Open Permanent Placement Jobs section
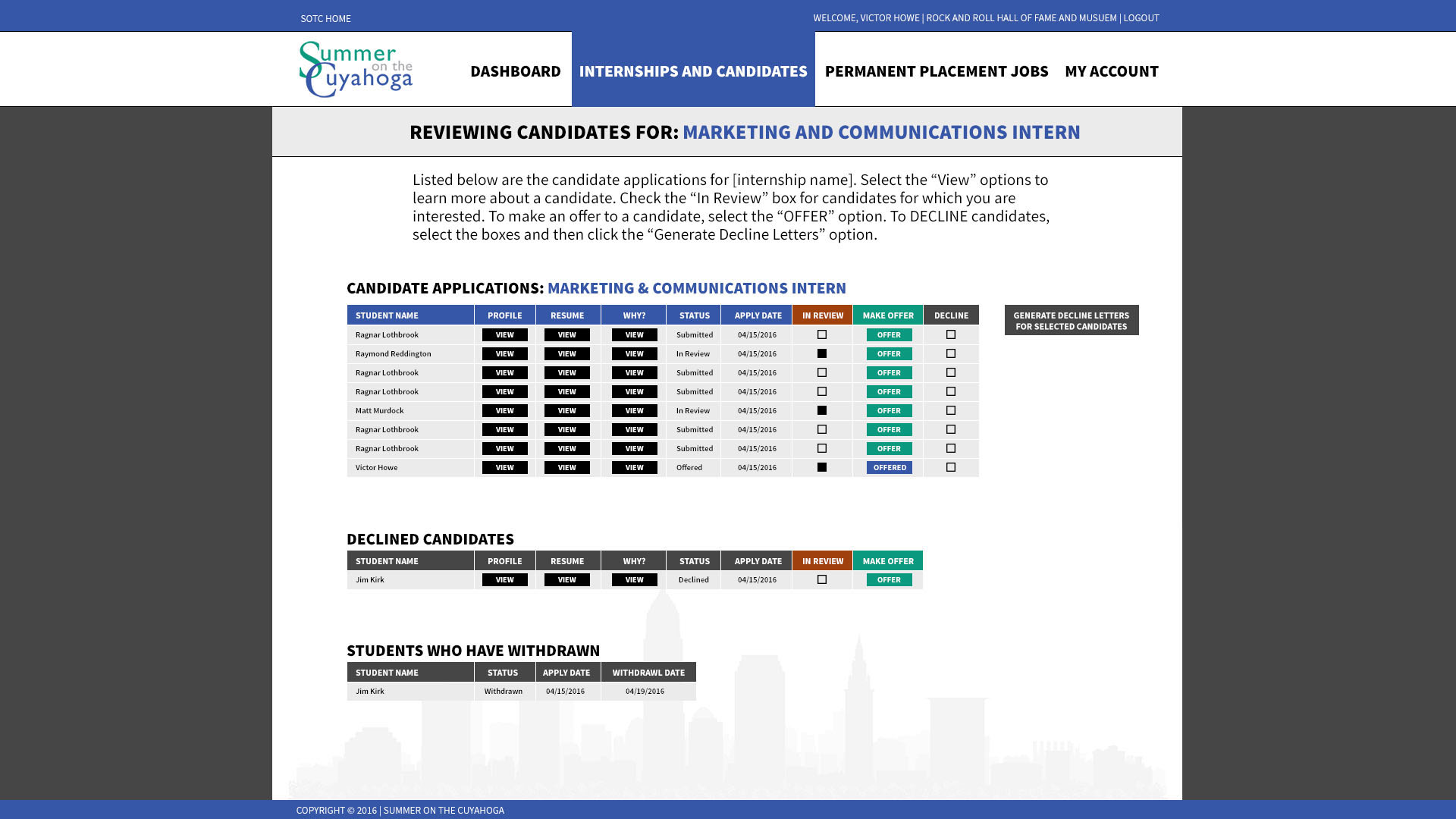This screenshot has width=1456, height=819. click(937, 71)
